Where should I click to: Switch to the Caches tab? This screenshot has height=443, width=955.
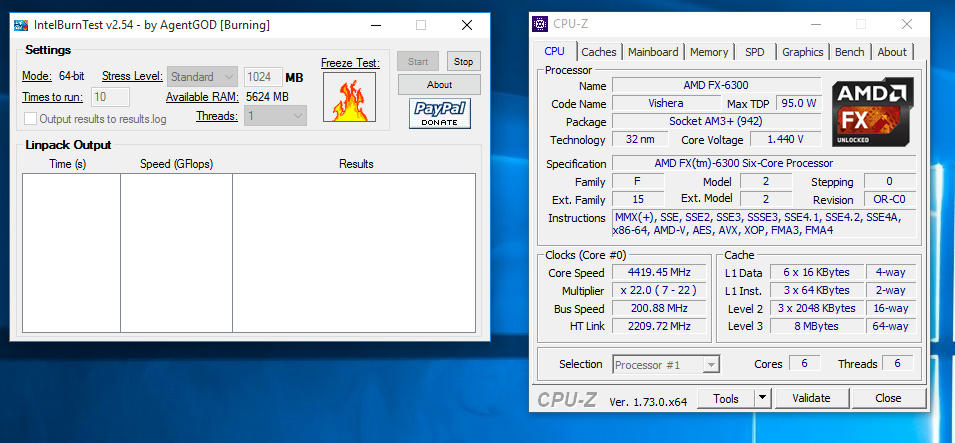[x=599, y=52]
